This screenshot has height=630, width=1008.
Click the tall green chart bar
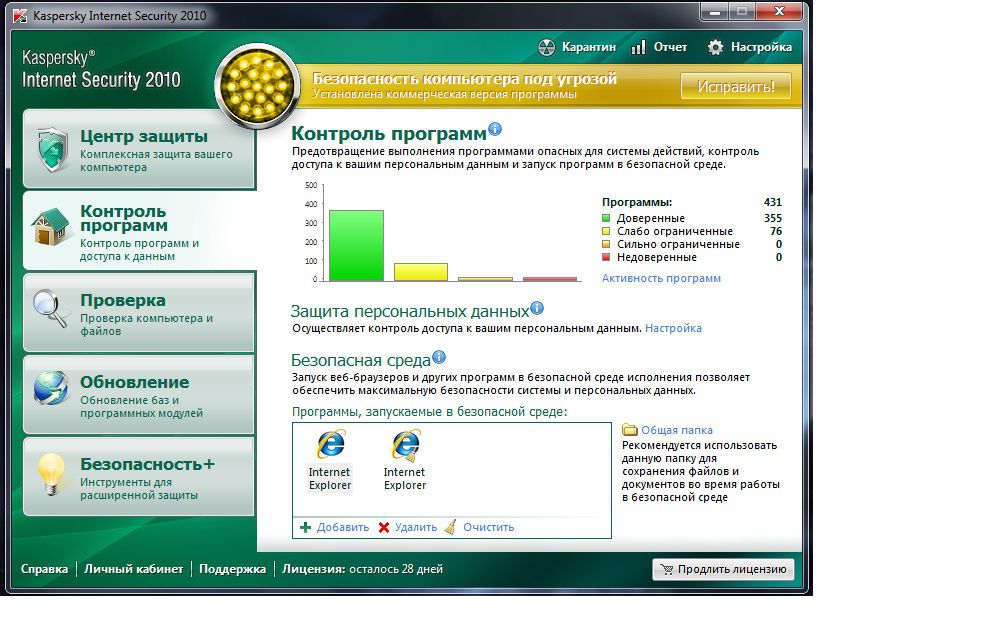pyautogui.click(x=356, y=246)
